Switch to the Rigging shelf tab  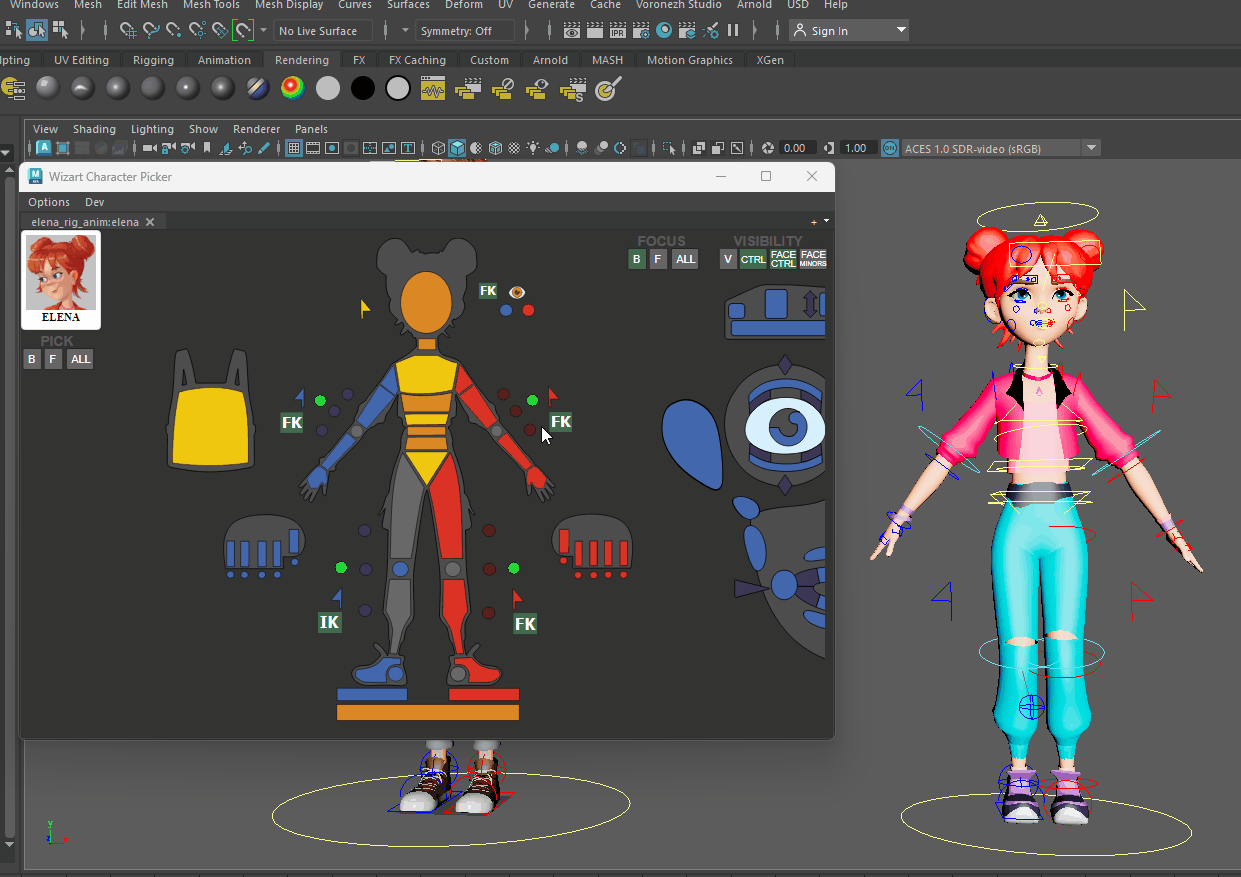click(153, 60)
